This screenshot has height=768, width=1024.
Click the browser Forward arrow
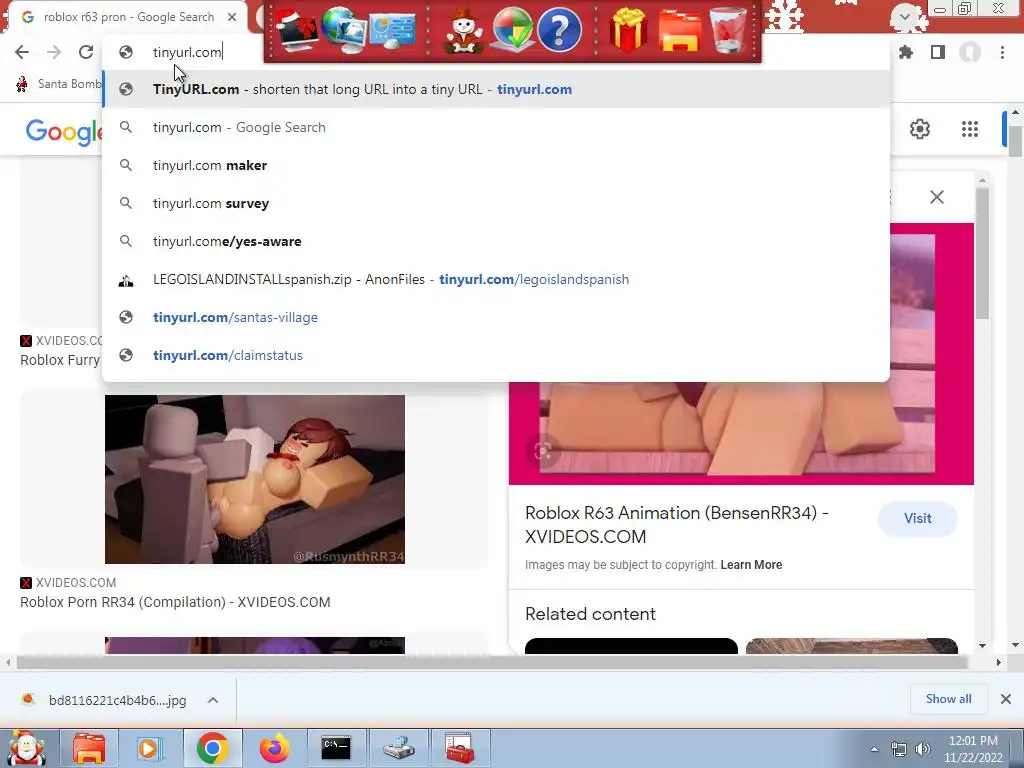(54, 52)
